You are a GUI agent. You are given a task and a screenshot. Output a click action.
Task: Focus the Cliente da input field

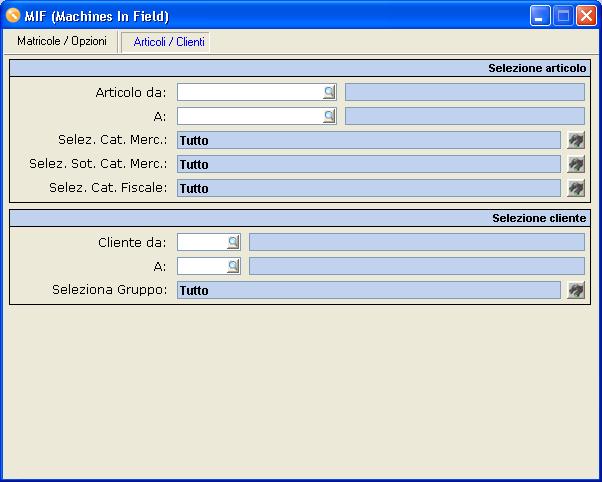coord(201,242)
